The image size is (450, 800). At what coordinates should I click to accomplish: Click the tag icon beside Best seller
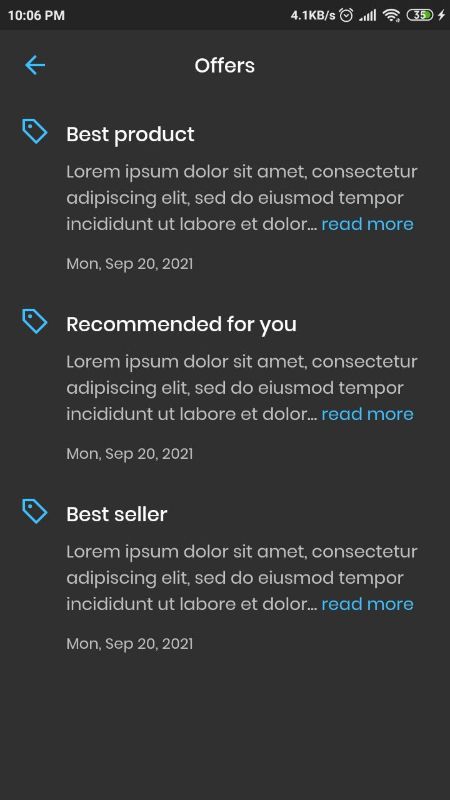(x=35, y=511)
